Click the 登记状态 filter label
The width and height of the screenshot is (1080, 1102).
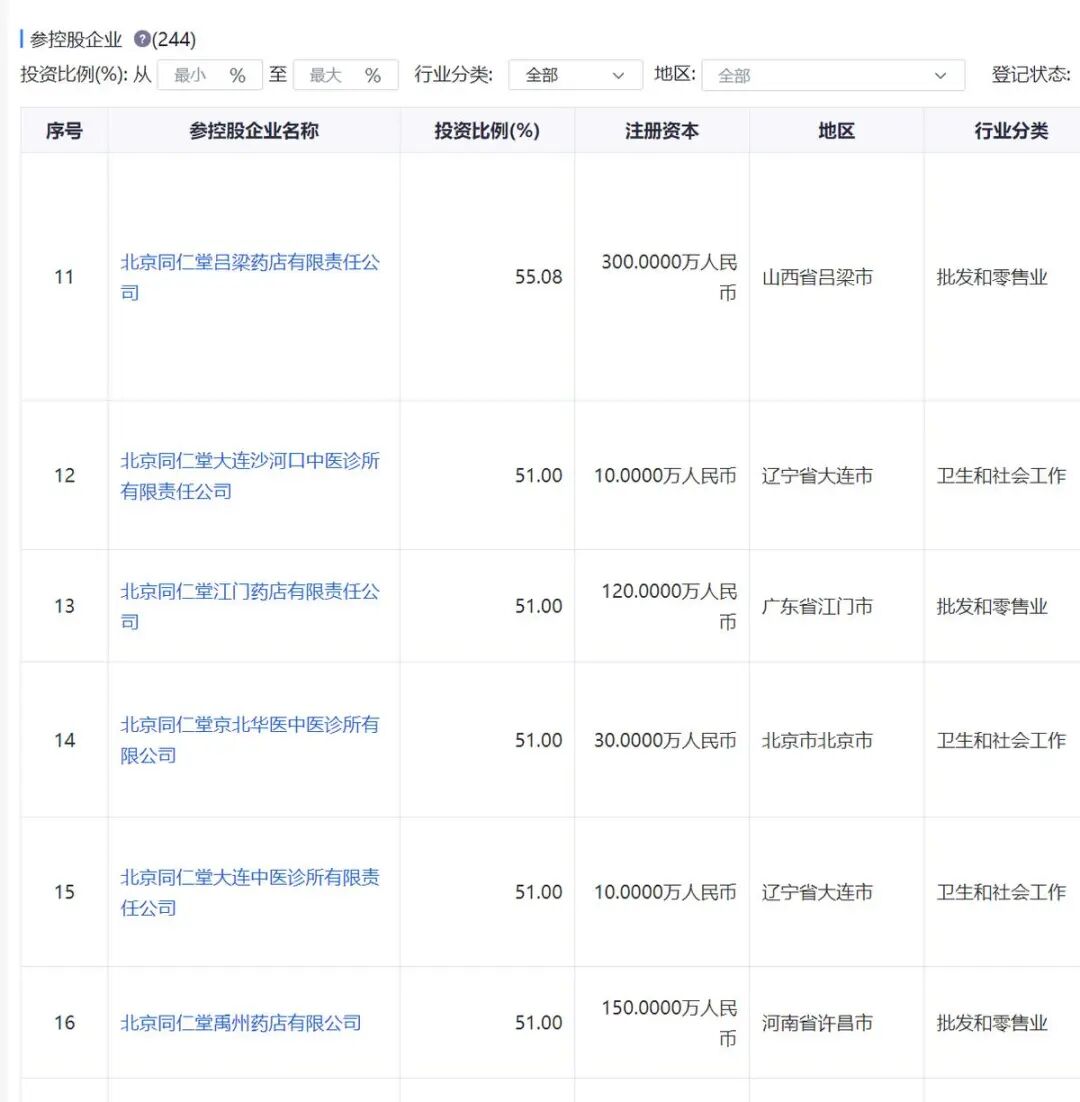click(x=1031, y=74)
